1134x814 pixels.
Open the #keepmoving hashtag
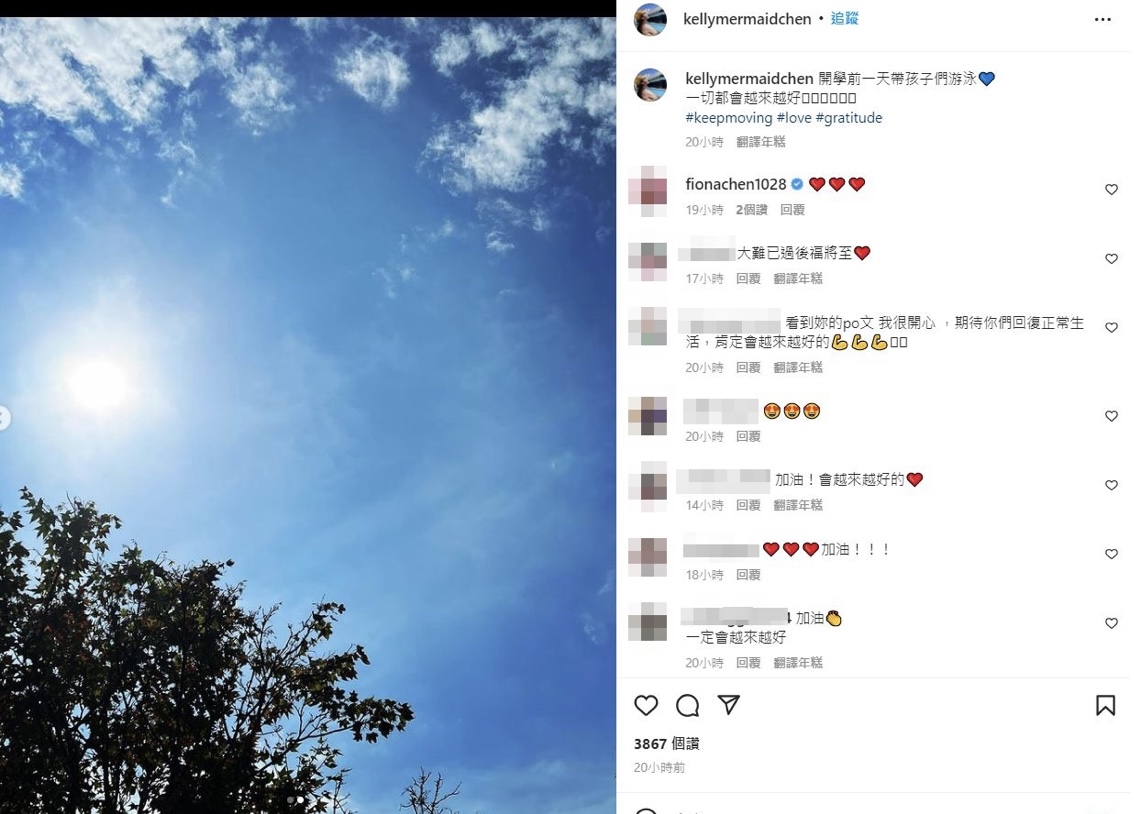pos(728,118)
